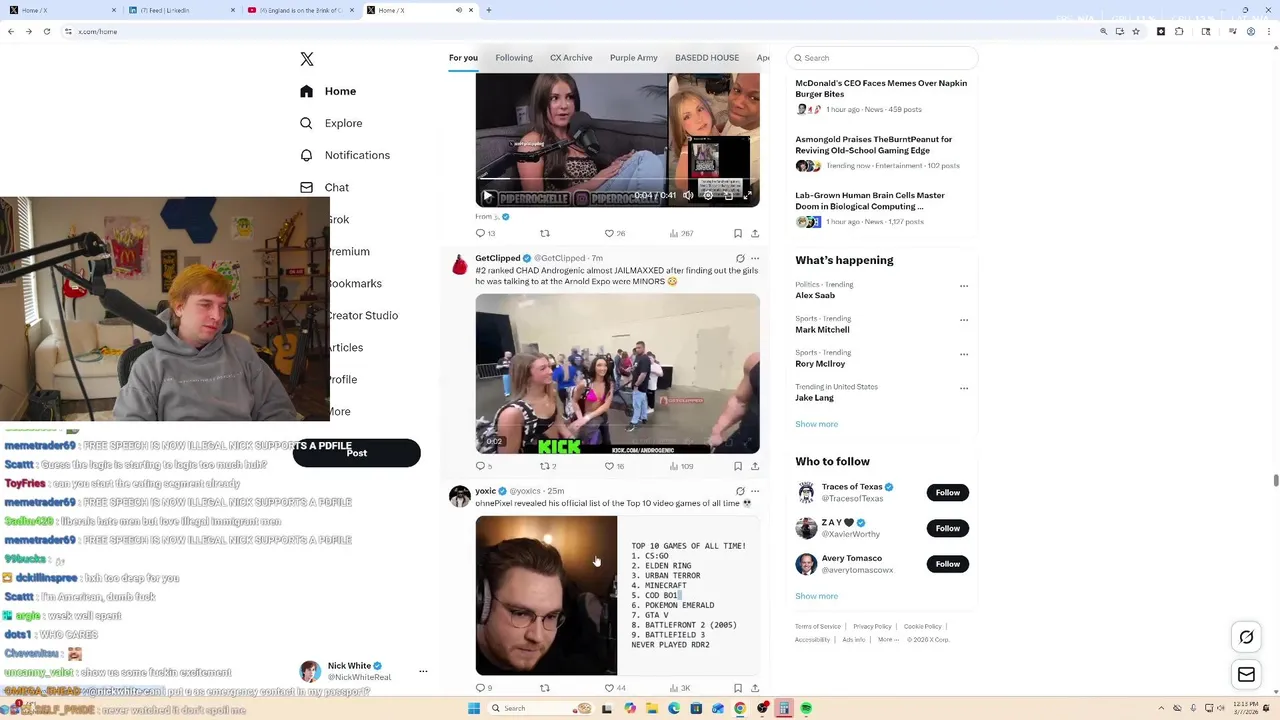Open the Asmongold BurntPeanut trending story

point(874,145)
